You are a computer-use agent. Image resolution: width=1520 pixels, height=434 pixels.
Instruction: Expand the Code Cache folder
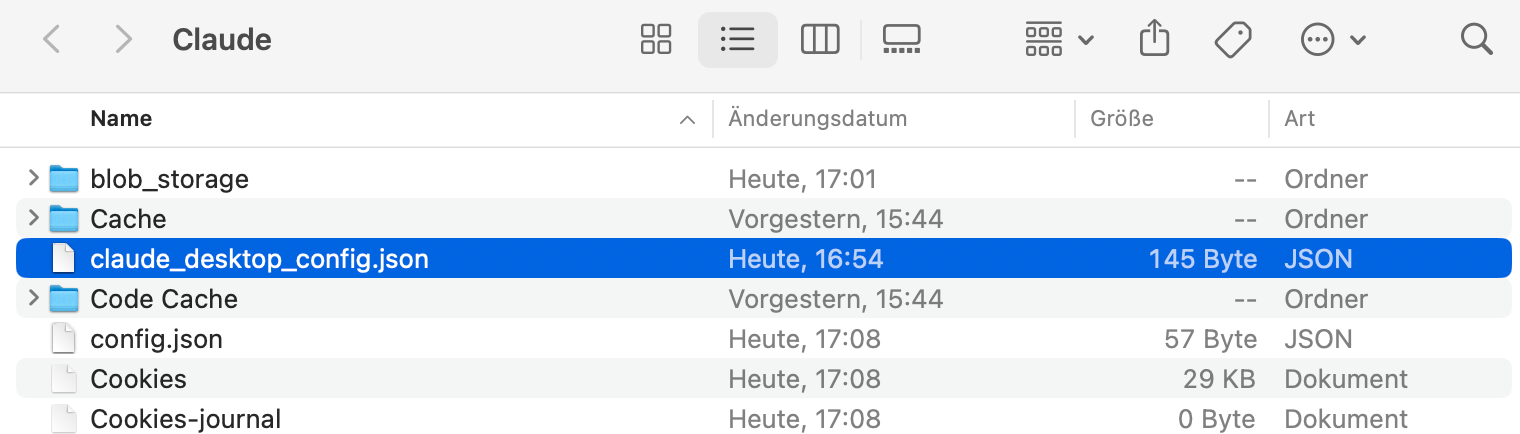[34, 298]
